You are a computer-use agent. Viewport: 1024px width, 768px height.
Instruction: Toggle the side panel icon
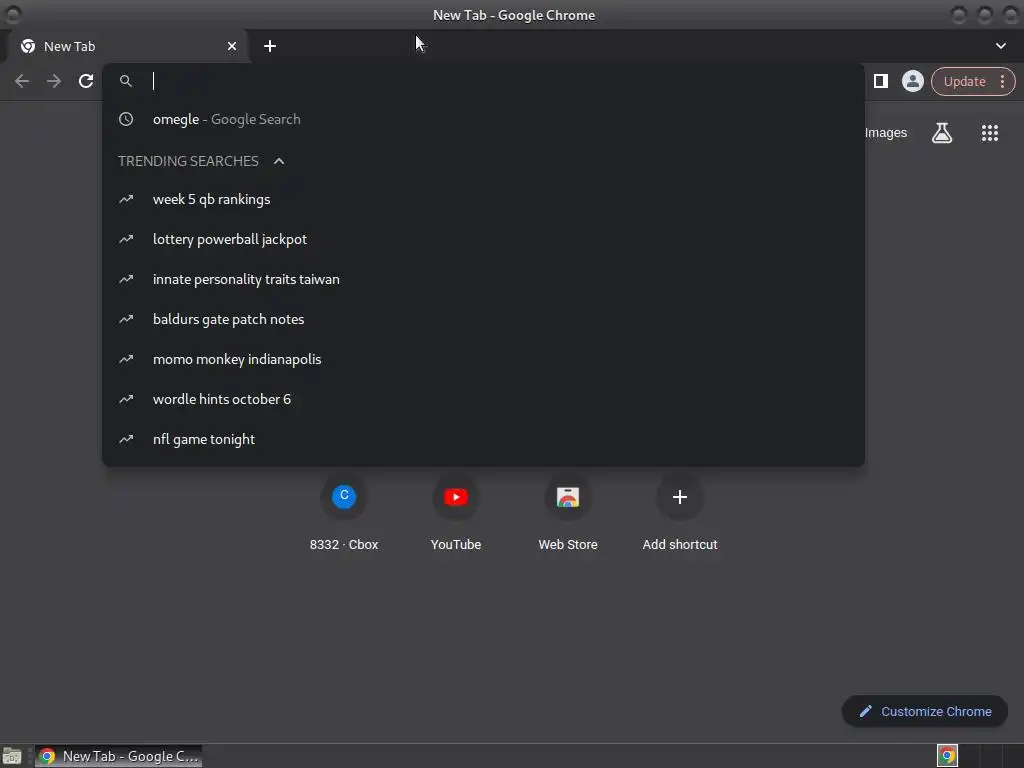tap(880, 81)
